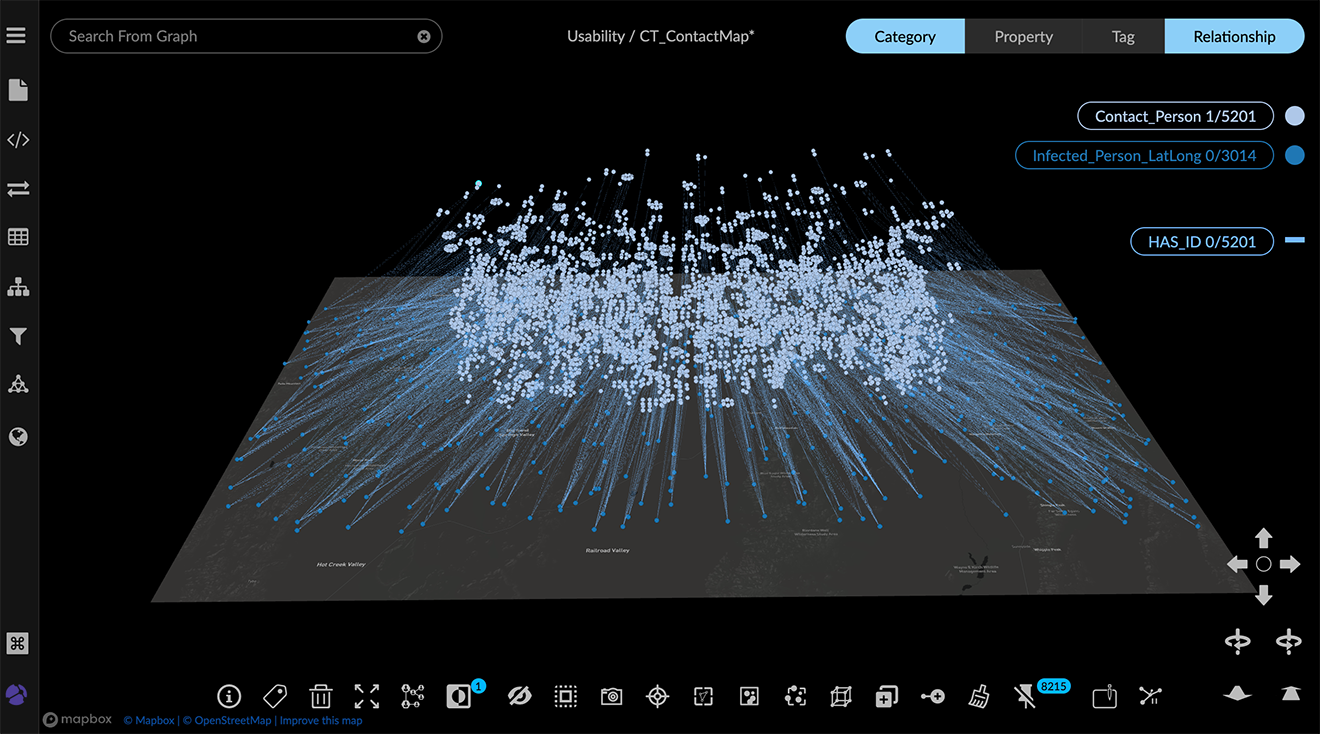1320x734 pixels.
Task: Click the code brackets icon in sidebar
Action: point(18,140)
